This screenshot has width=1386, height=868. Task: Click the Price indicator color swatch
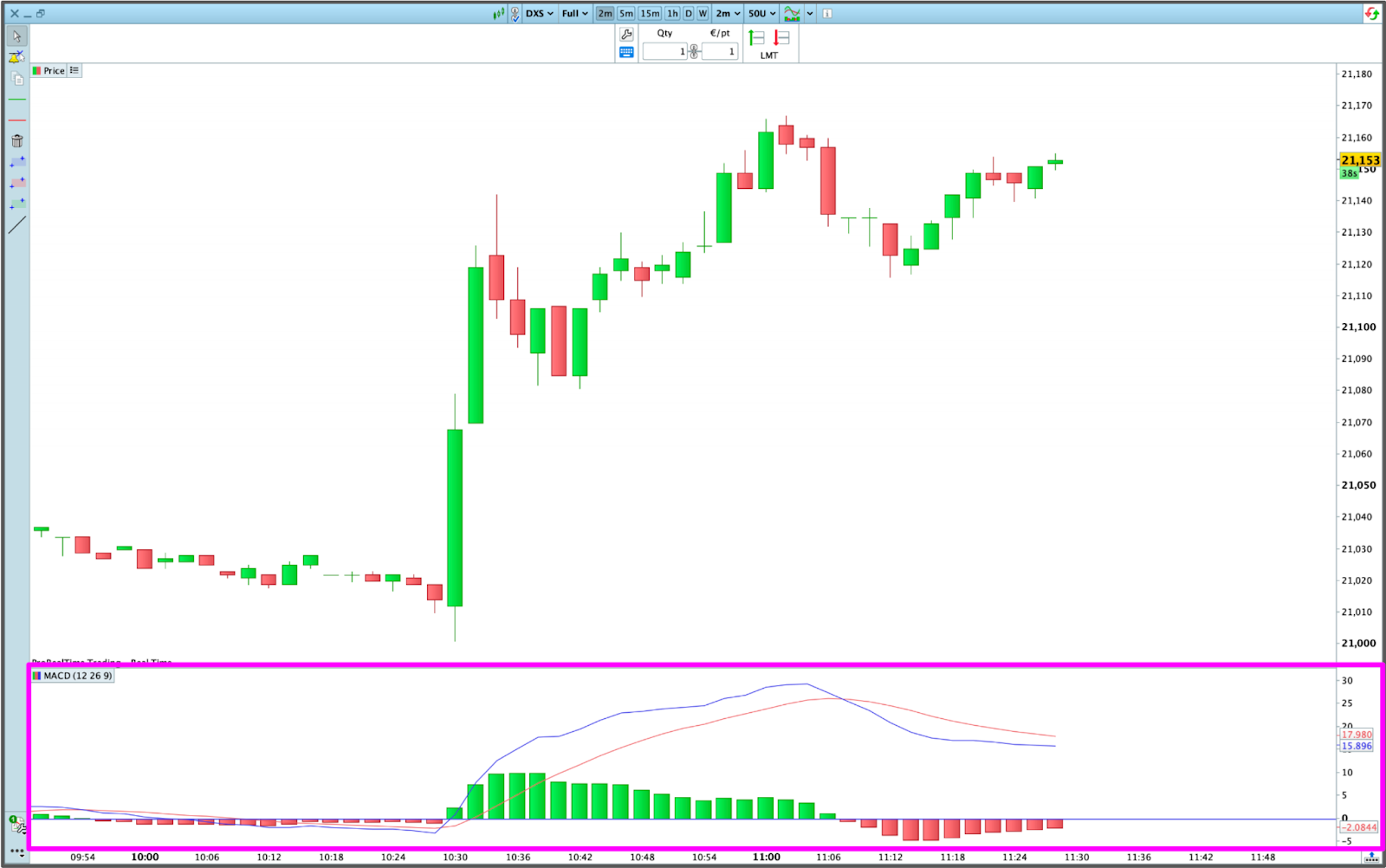click(x=36, y=70)
